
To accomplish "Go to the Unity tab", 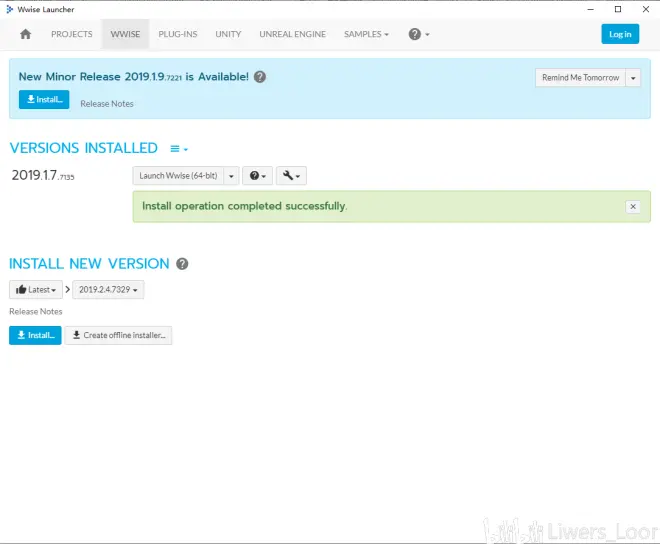I will [x=228, y=34].
